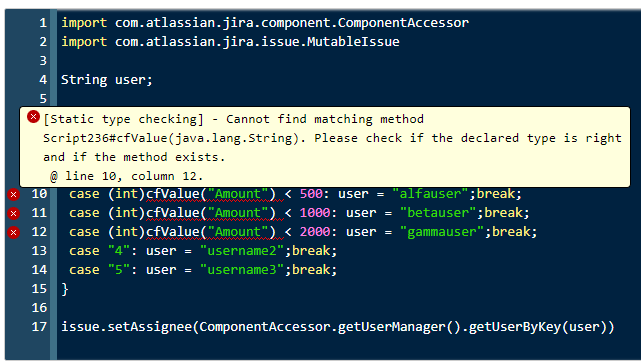Click the "username2" string on line 13
Viewport: 641px width, 361px height.
click(x=242, y=251)
